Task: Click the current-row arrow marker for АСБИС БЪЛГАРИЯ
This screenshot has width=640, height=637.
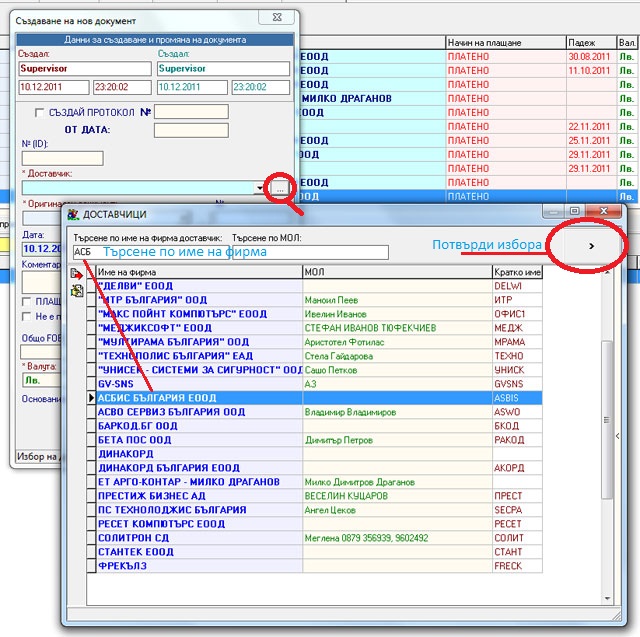Action: point(91,398)
